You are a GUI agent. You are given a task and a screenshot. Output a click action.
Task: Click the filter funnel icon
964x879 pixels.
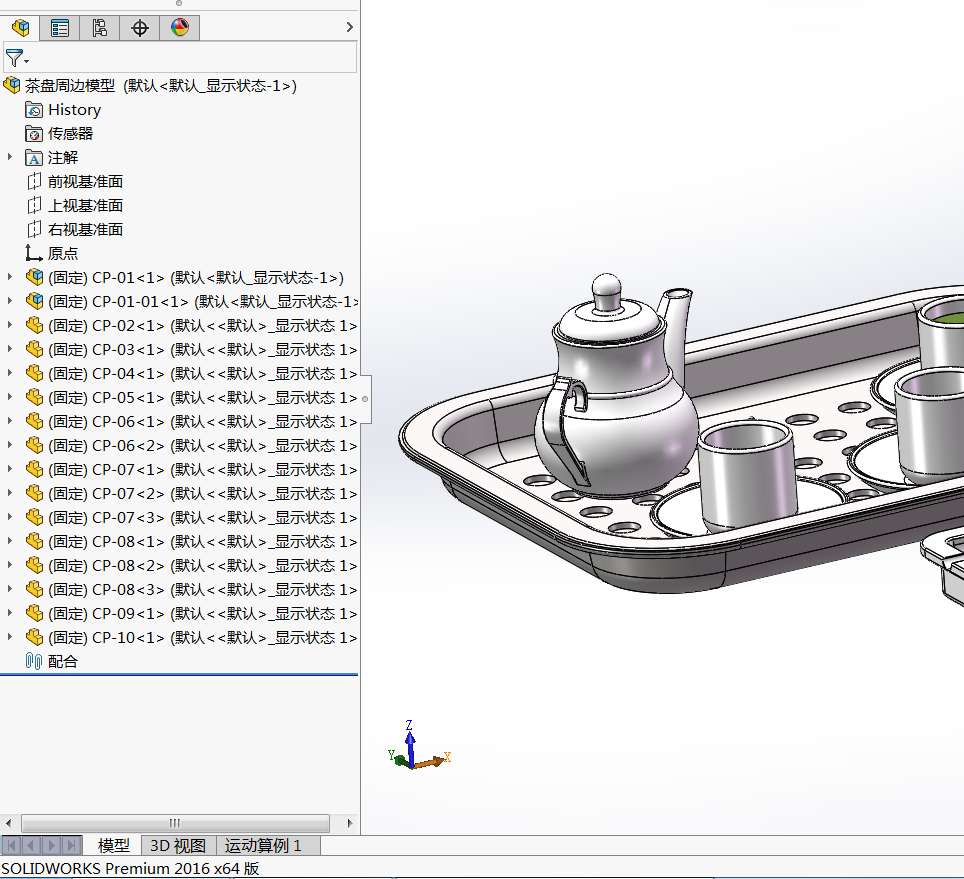(15, 58)
